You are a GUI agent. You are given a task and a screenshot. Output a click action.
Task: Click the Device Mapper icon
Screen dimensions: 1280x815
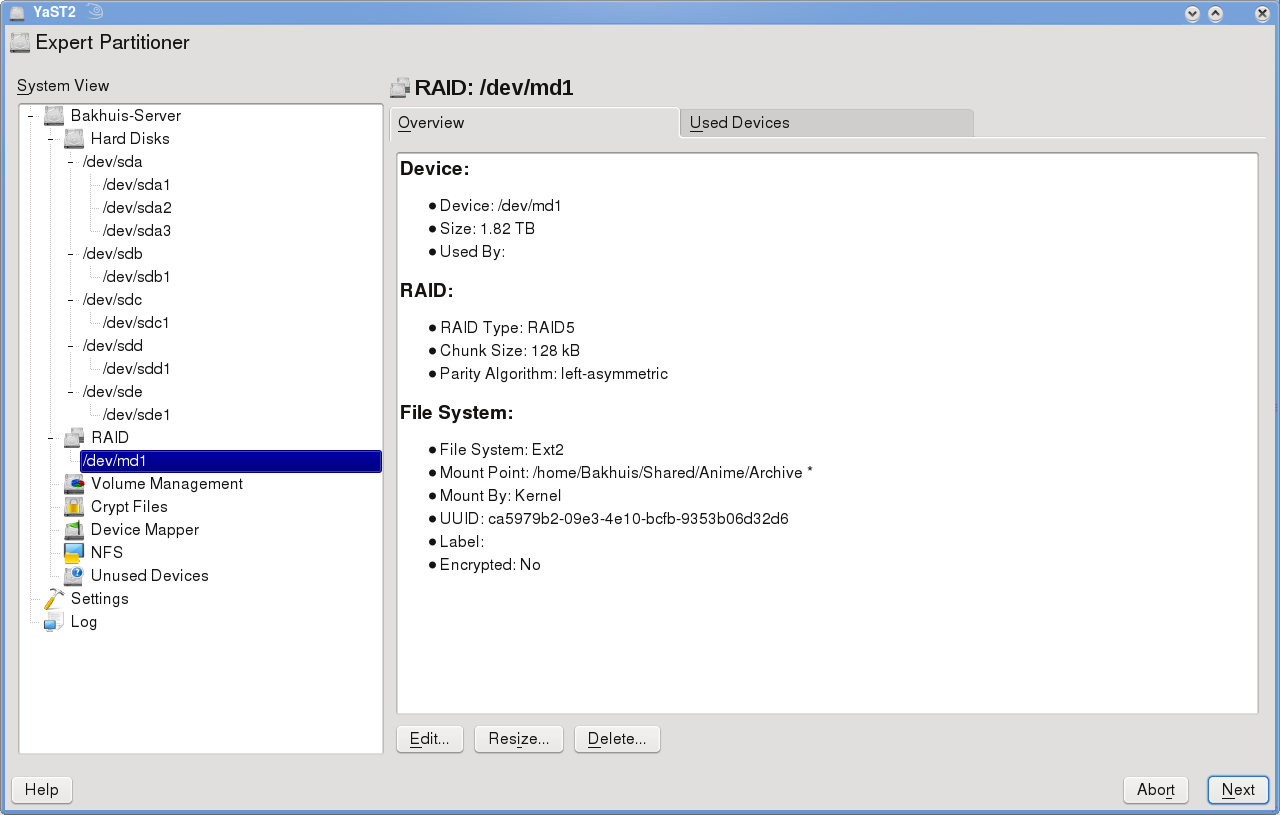click(x=74, y=530)
